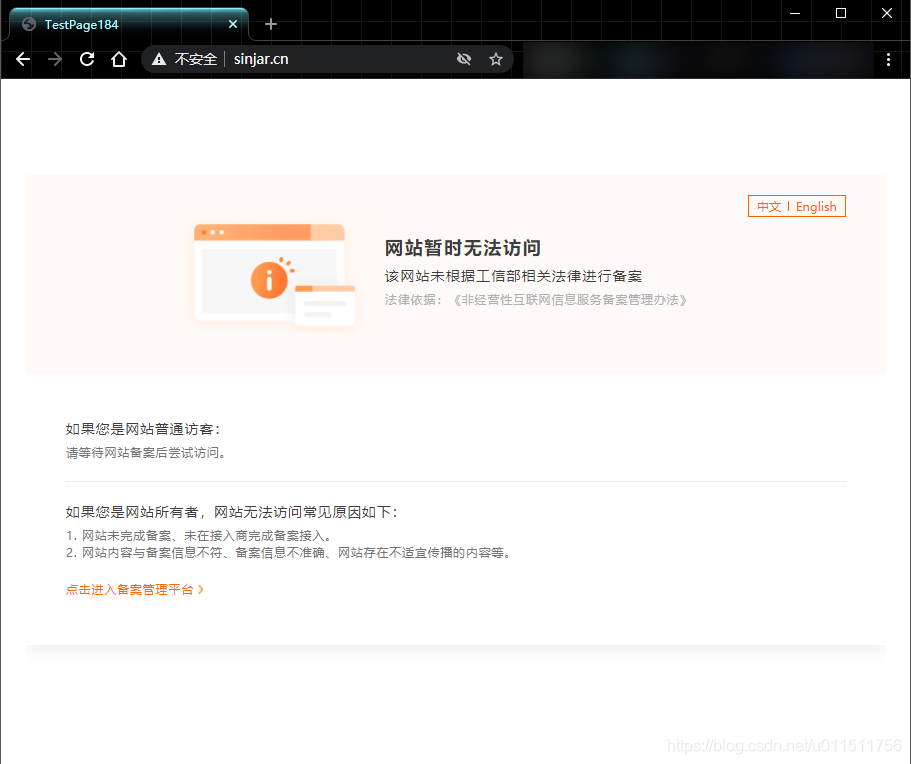Open the browser home page
Image resolution: width=911 pixels, height=764 pixels.
click(x=119, y=59)
